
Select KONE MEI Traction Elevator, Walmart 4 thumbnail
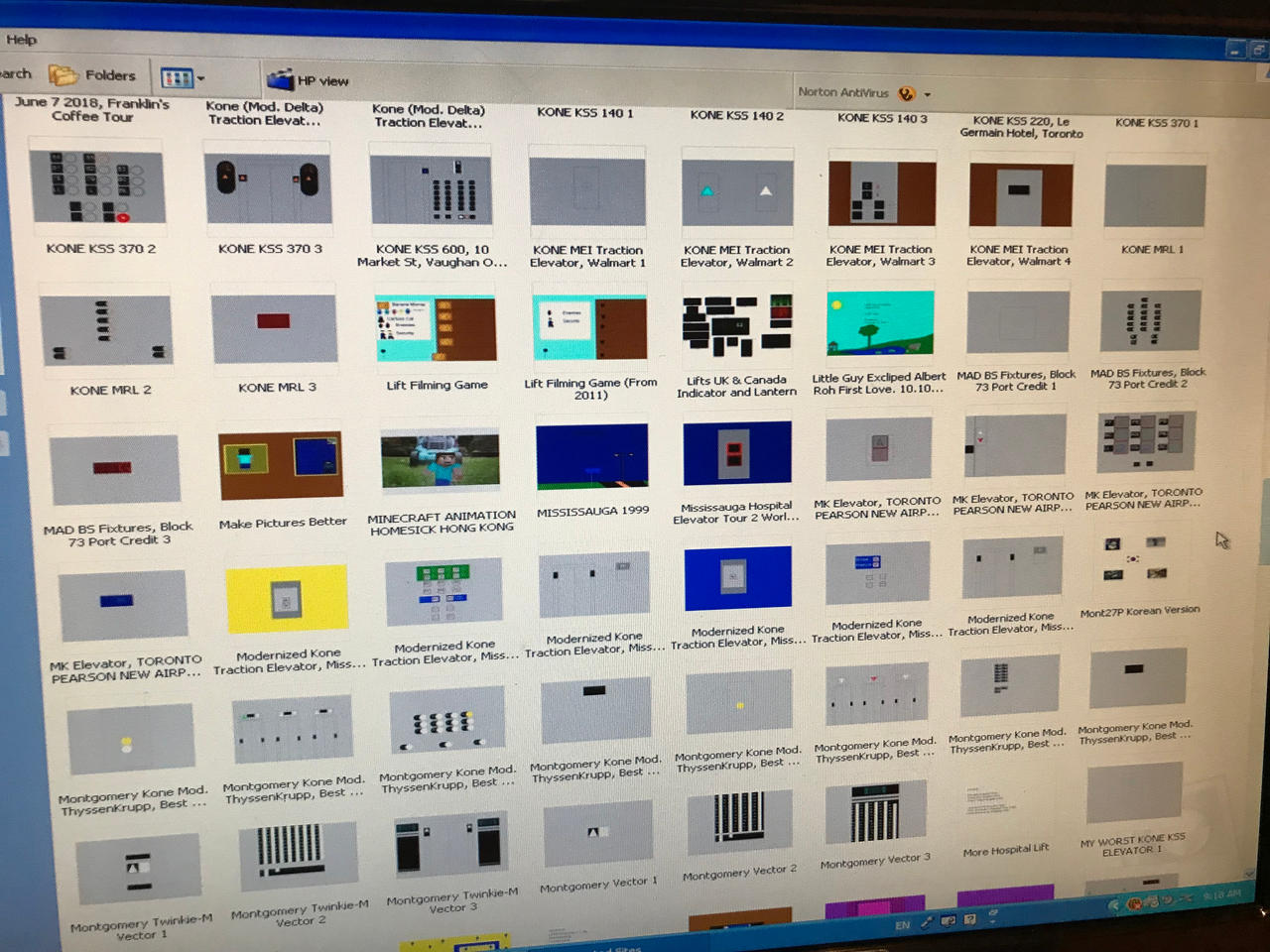1020,194
